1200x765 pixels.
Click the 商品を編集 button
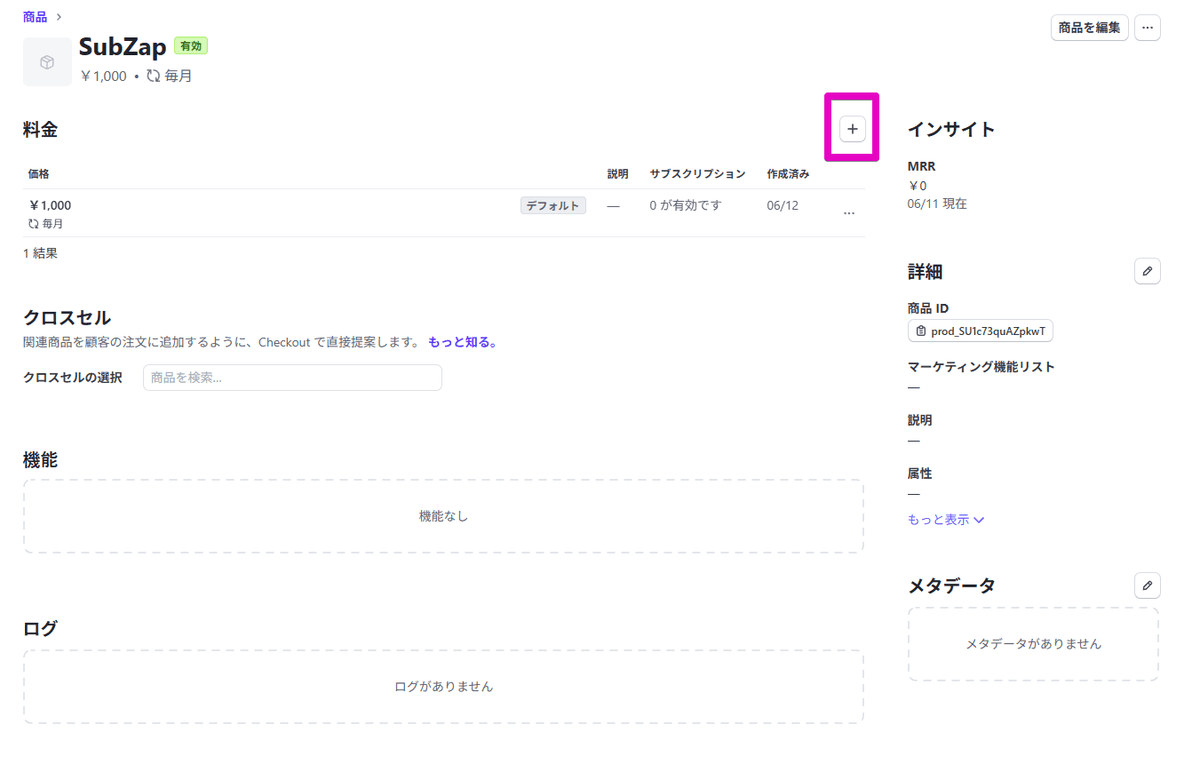1089,28
